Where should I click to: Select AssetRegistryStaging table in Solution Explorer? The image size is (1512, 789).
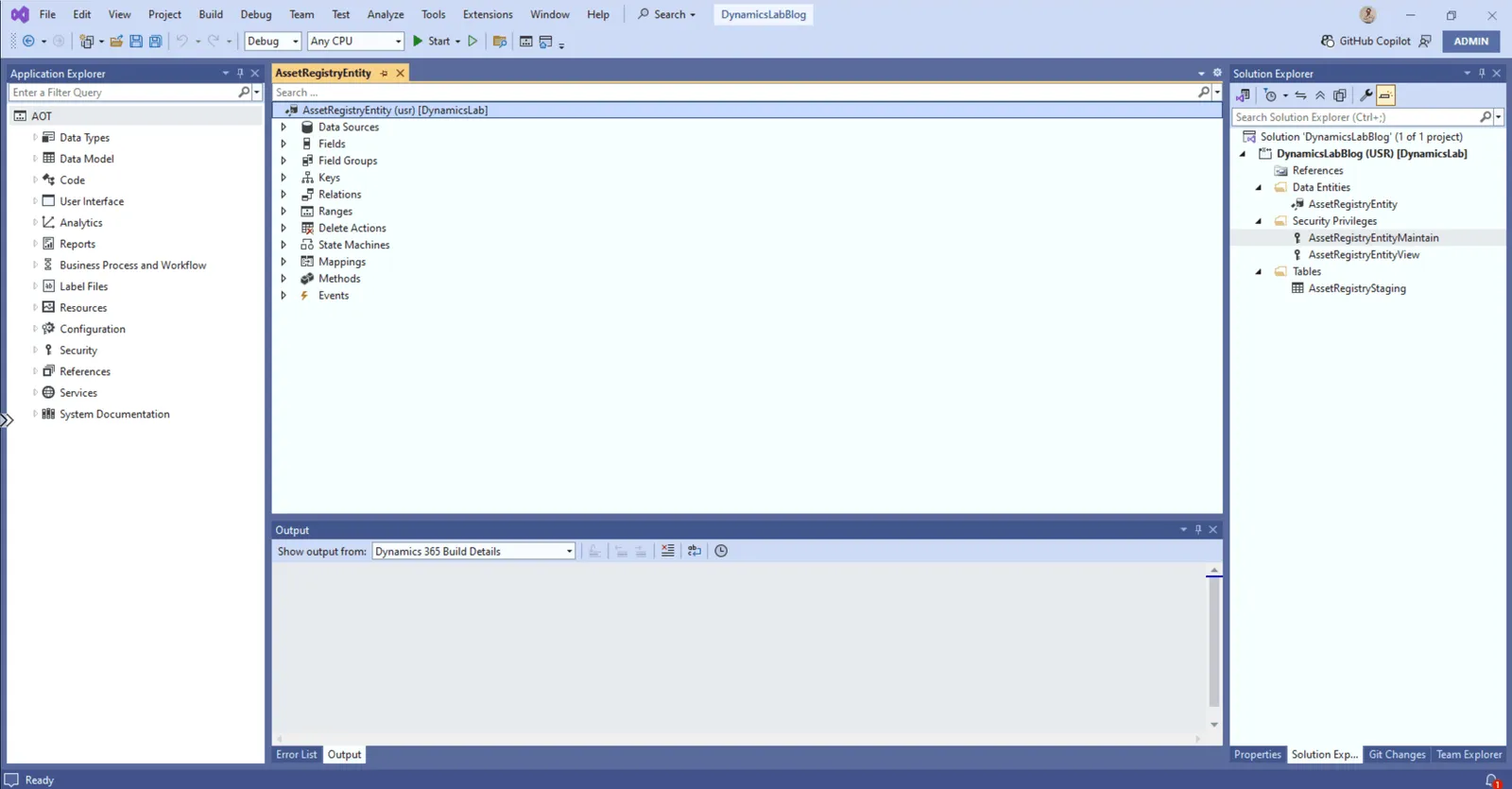[1357, 289]
